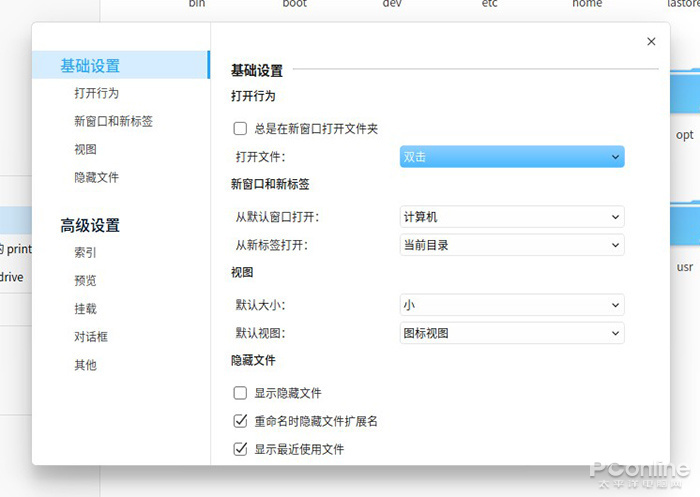Open the 打开文件 dropdown showing 双击

click(x=512, y=157)
